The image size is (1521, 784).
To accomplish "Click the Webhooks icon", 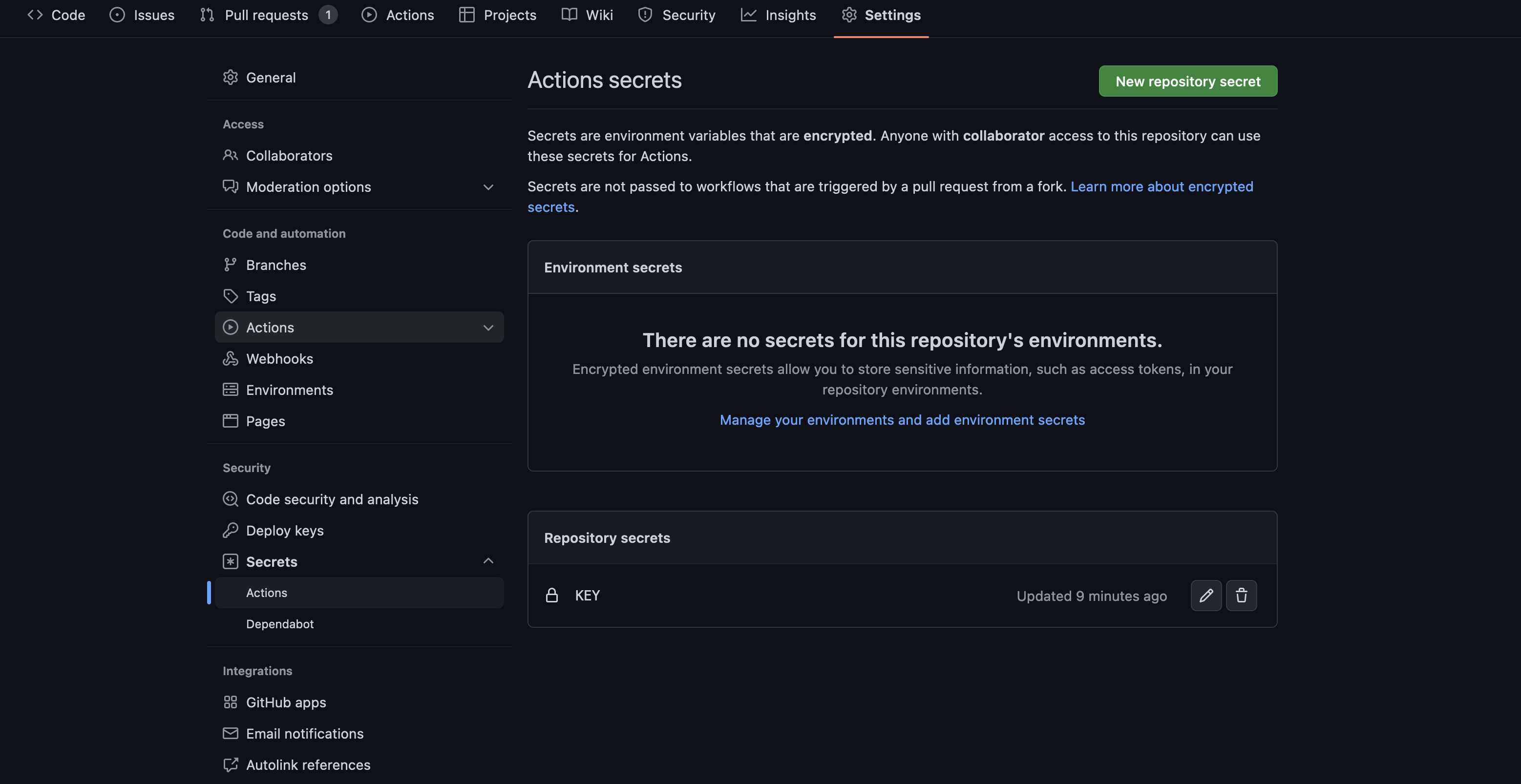I will (230, 359).
